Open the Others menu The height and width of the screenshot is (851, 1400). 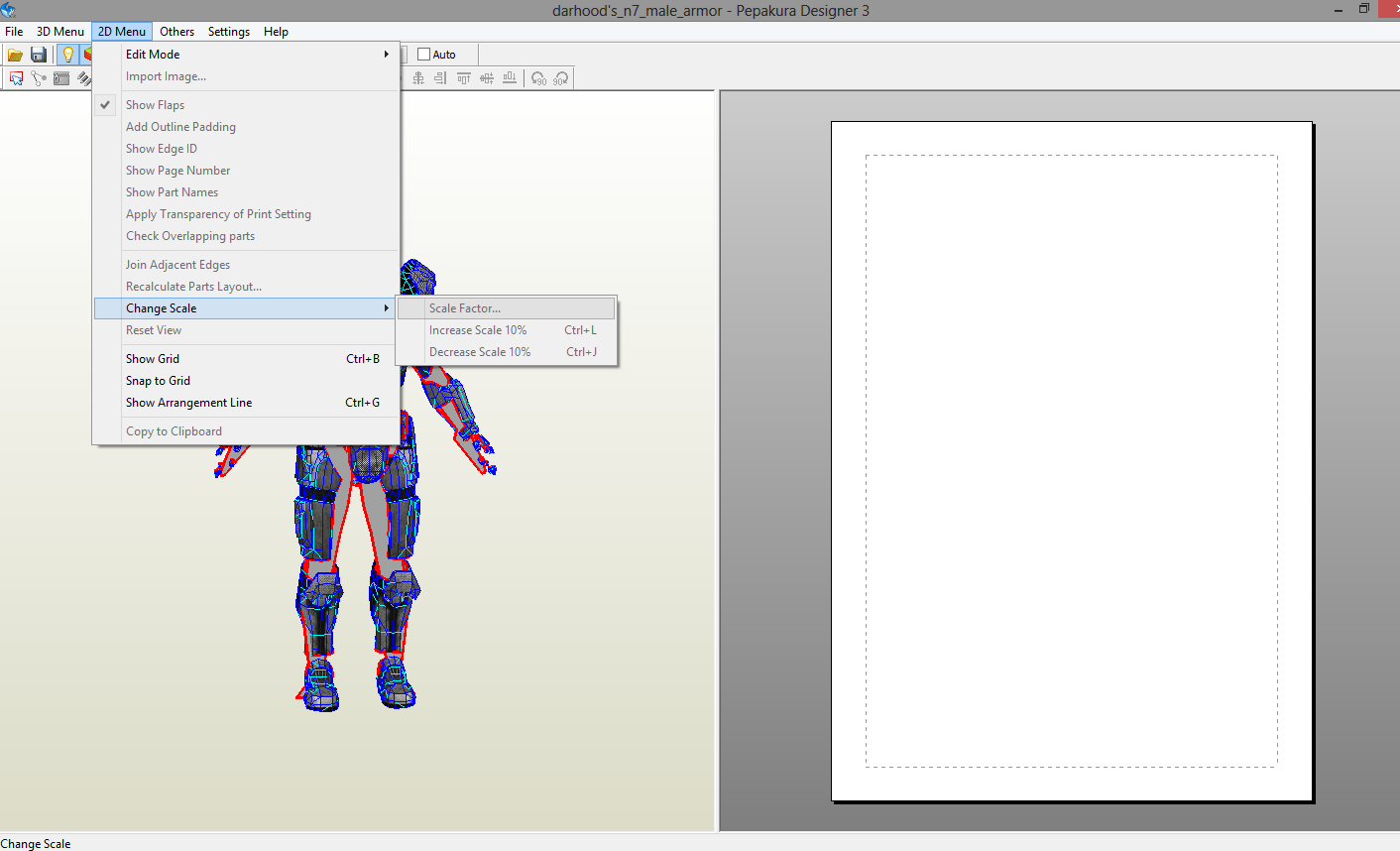click(x=177, y=32)
